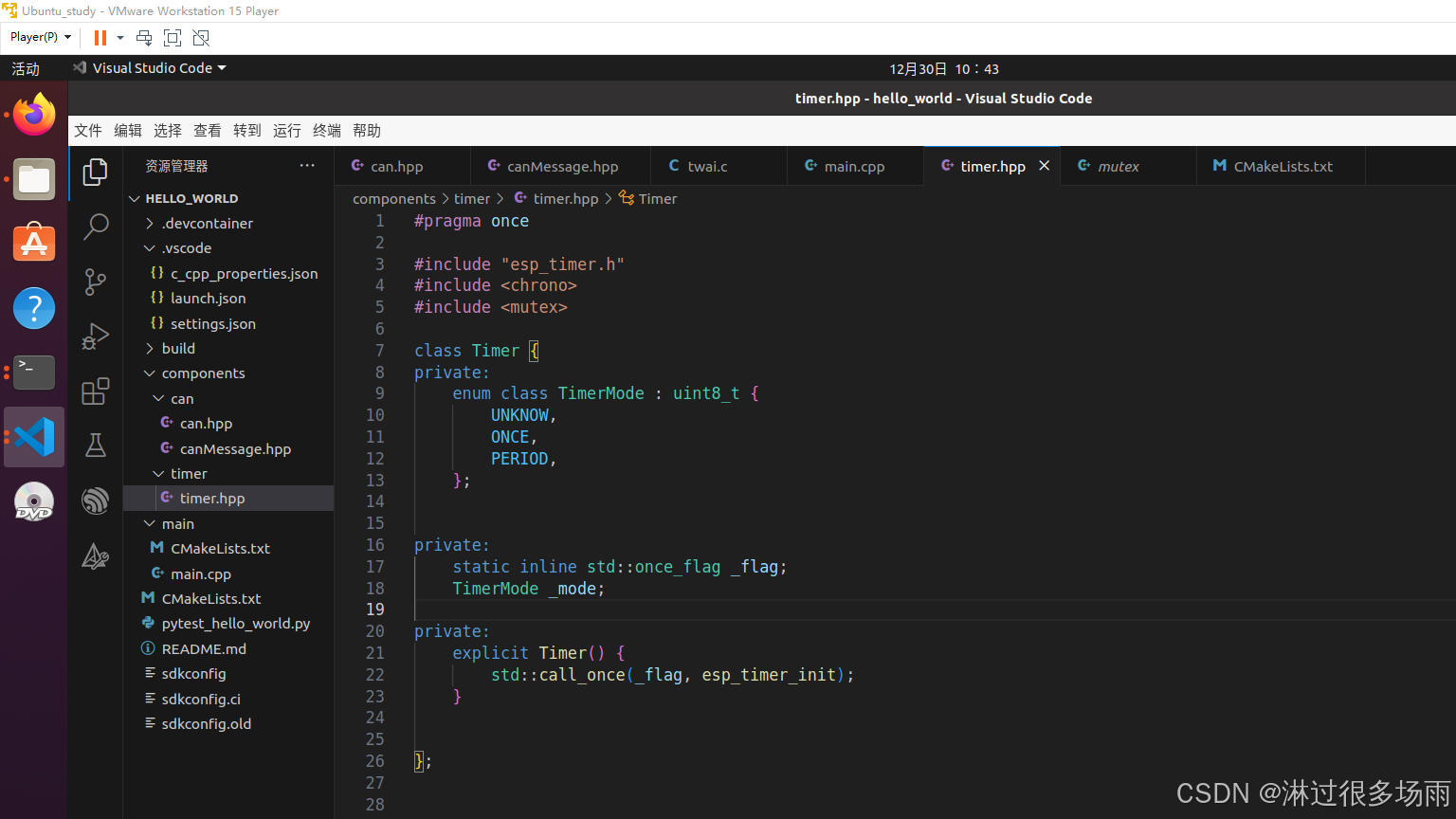The width and height of the screenshot is (1456, 819).
Task: Open c_cpp_properties.json in explorer
Action: pyautogui.click(x=228, y=274)
